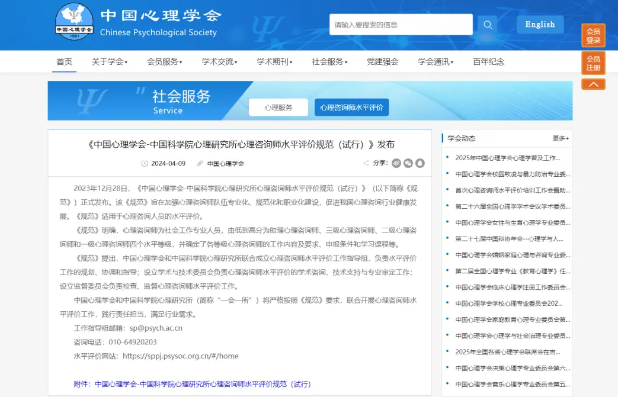Click the 社会服务 Service banner heading
This screenshot has width=618, height=403.
(x=181, y=101)
